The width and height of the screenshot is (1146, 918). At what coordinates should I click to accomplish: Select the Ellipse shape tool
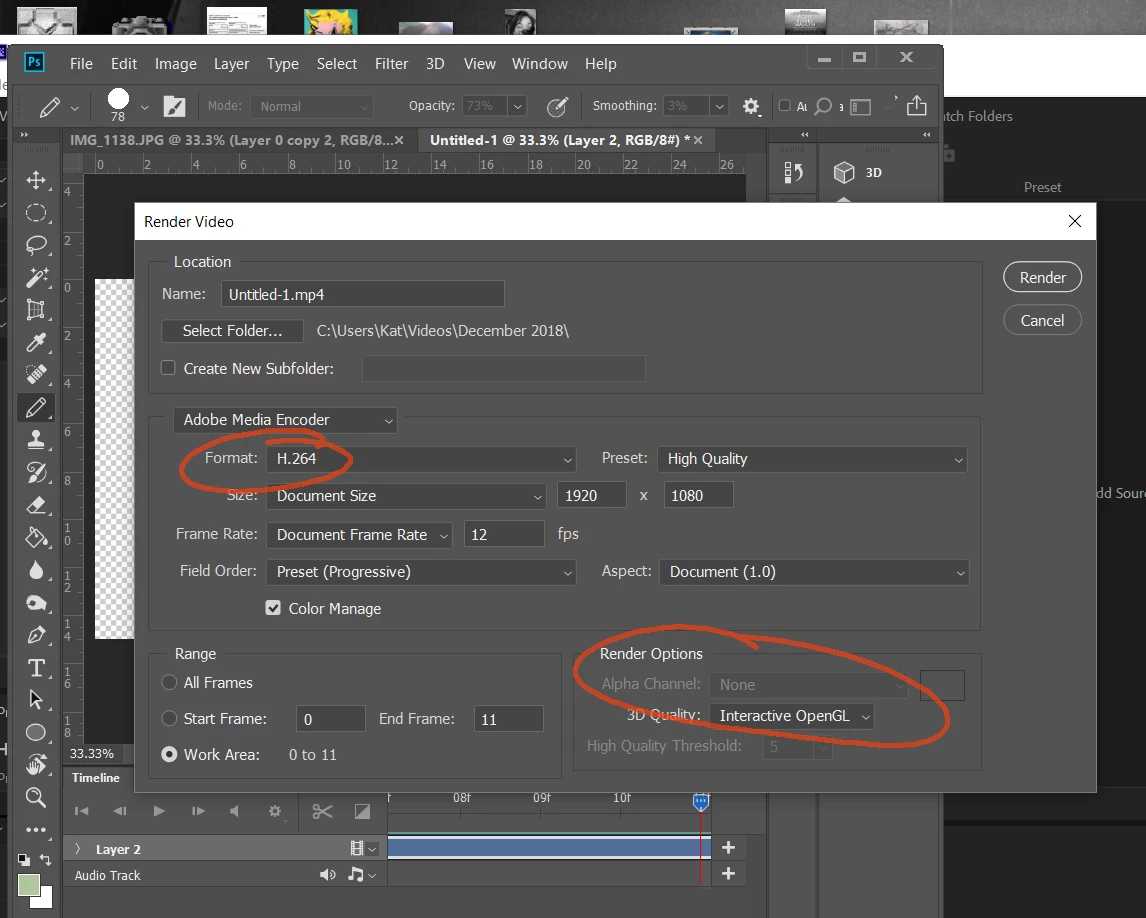pos(36,732)
